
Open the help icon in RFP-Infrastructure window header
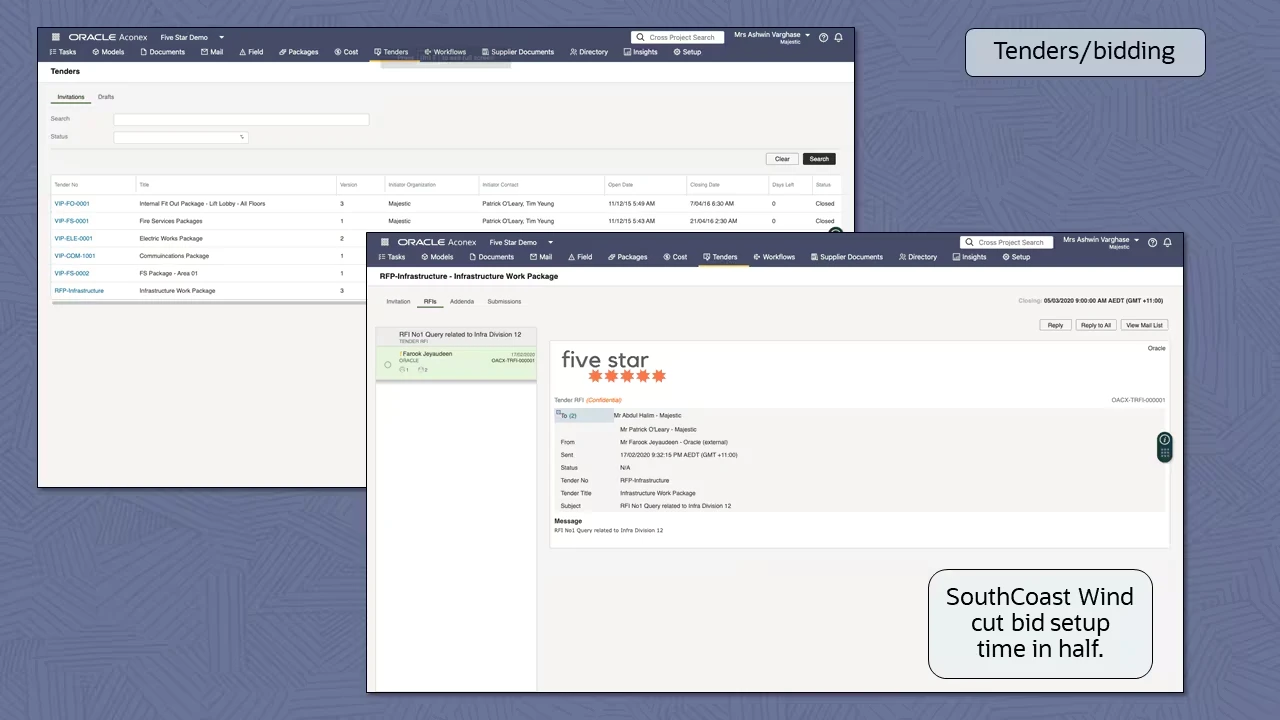(1152, 242)
